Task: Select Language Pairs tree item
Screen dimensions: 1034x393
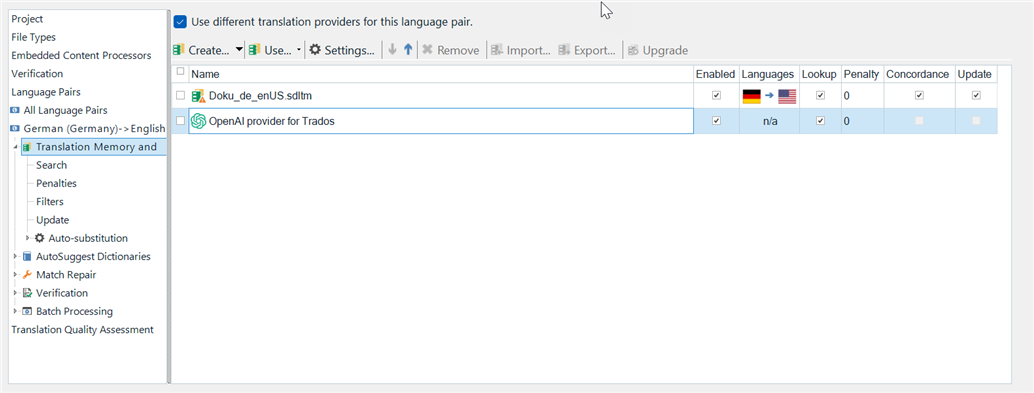Action: (x=46, y=92)
